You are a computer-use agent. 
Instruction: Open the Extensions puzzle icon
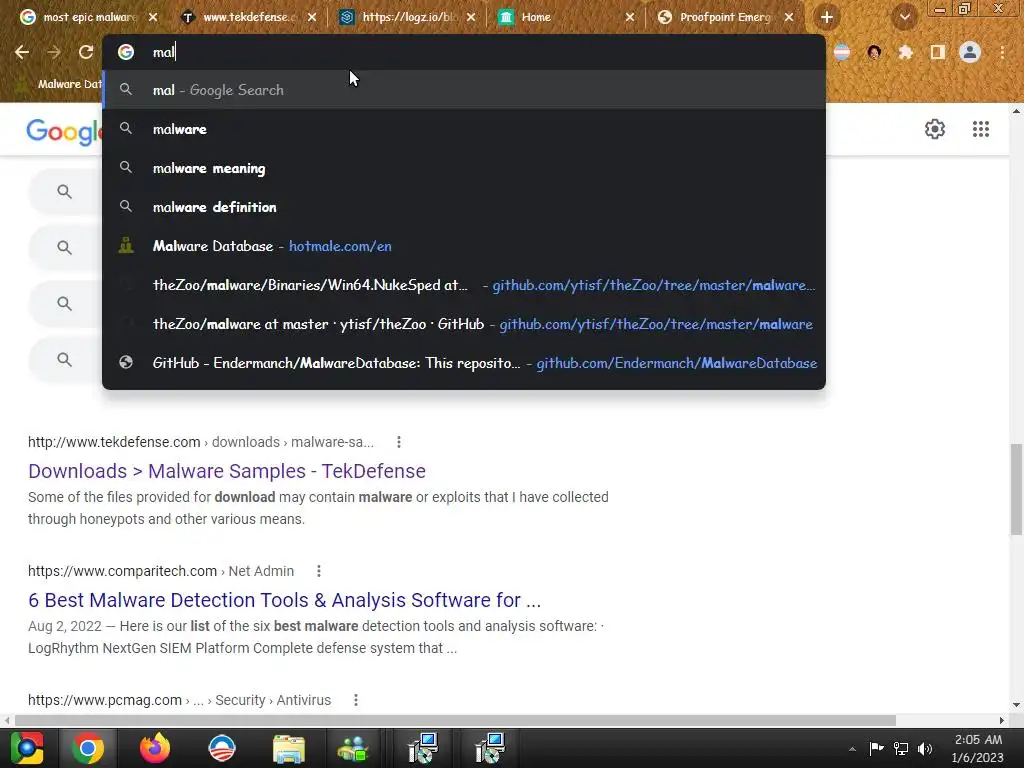pyautogui.click(x=906, y=52)
